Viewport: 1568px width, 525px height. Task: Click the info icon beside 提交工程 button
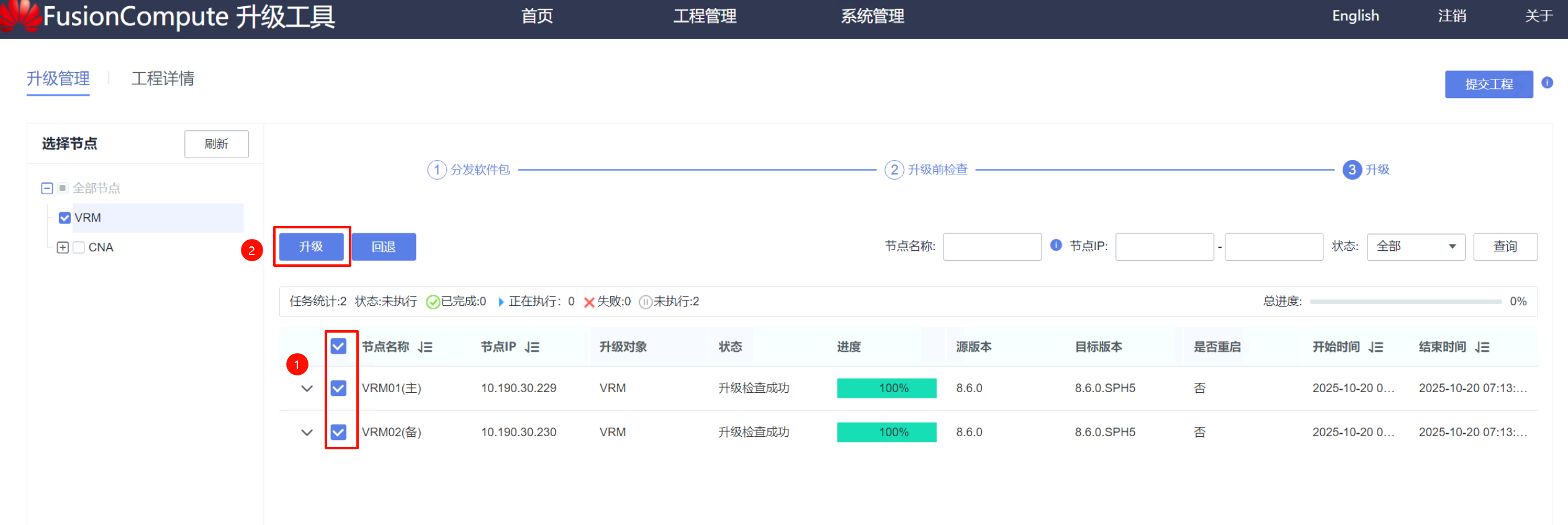pos(1548,83)
